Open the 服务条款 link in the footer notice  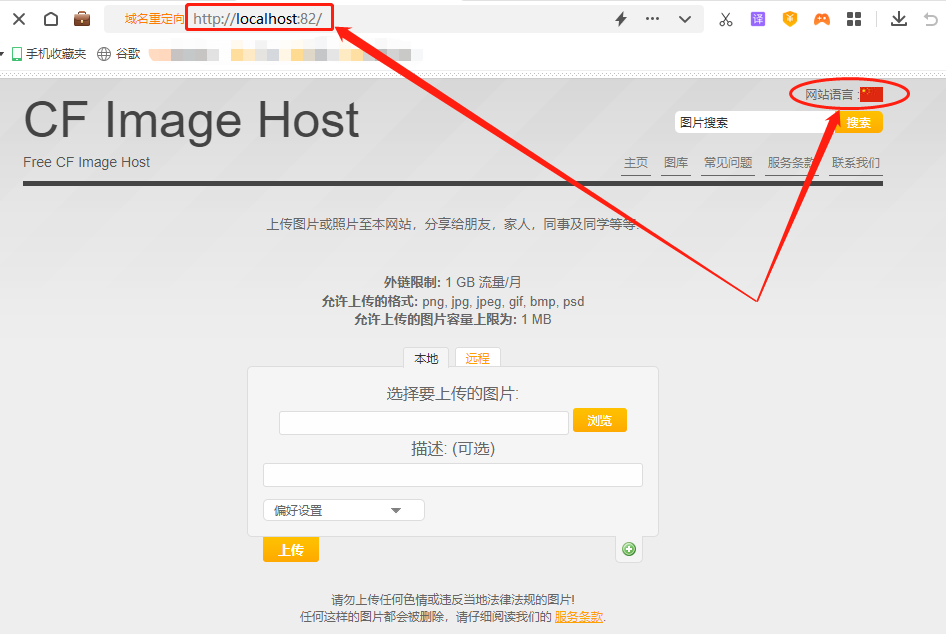(x=579, y=617)
